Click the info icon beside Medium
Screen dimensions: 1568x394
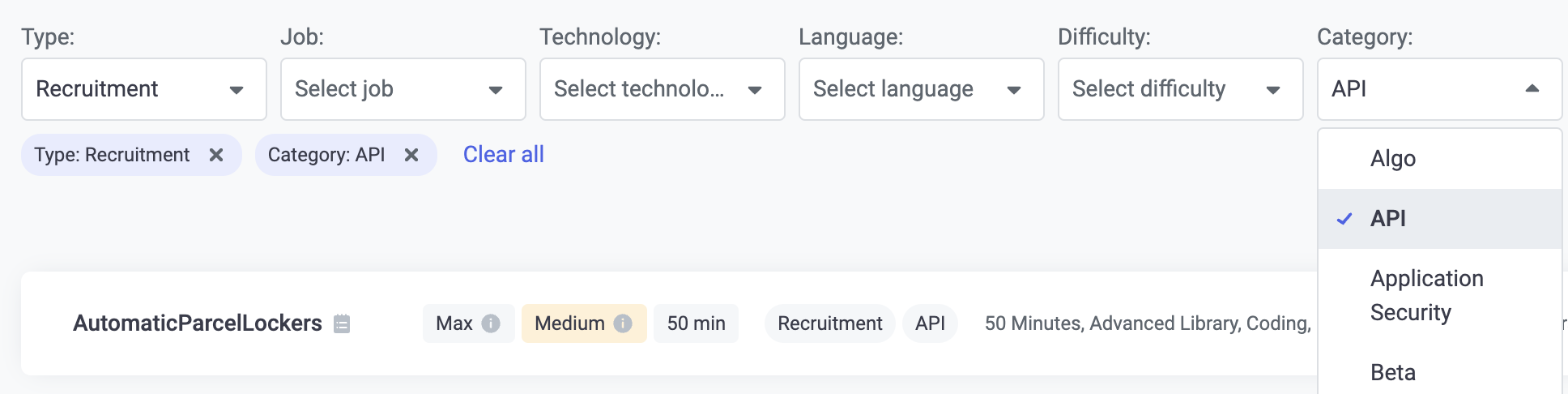[623, 323]
